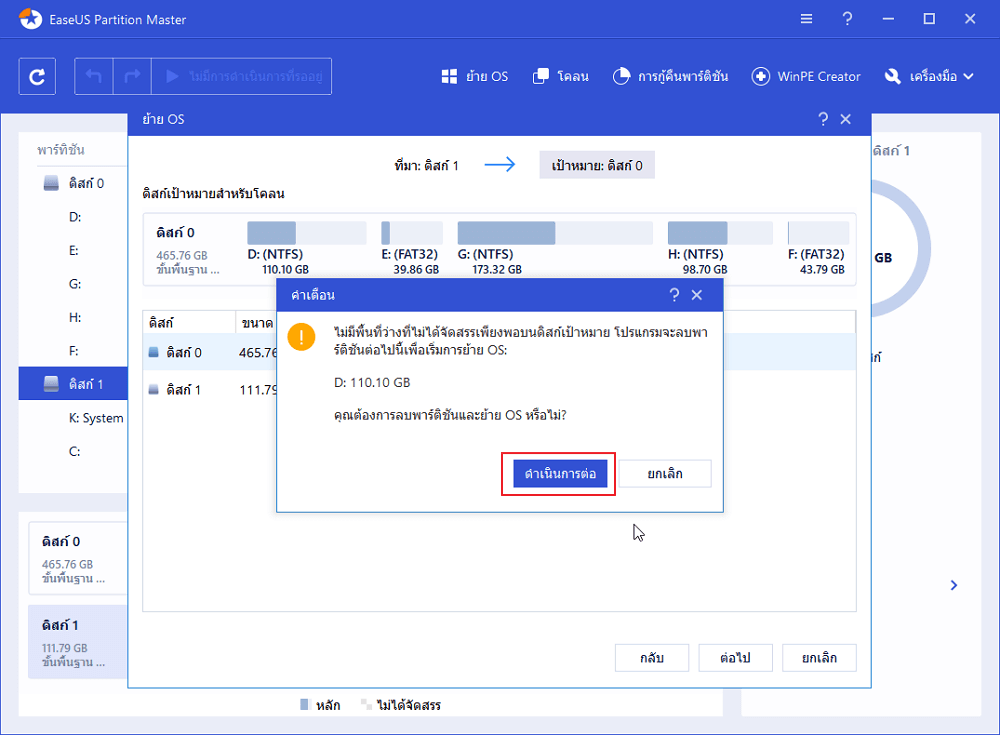Viewport: 1000px width, 735px height.
Task: Select the E: (FAT32) 39.86 GB partition block
Action: [411, 248]
